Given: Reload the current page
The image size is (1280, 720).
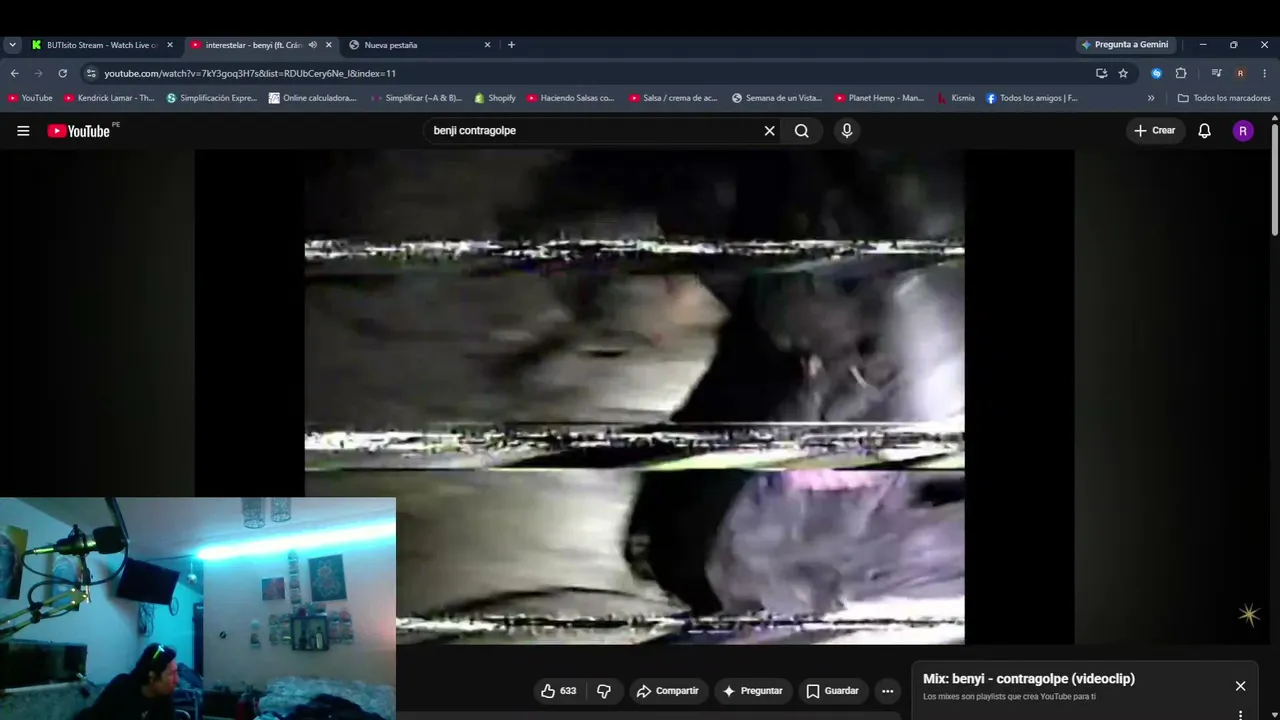Looking at the screenshot, I should pos(62,73).
